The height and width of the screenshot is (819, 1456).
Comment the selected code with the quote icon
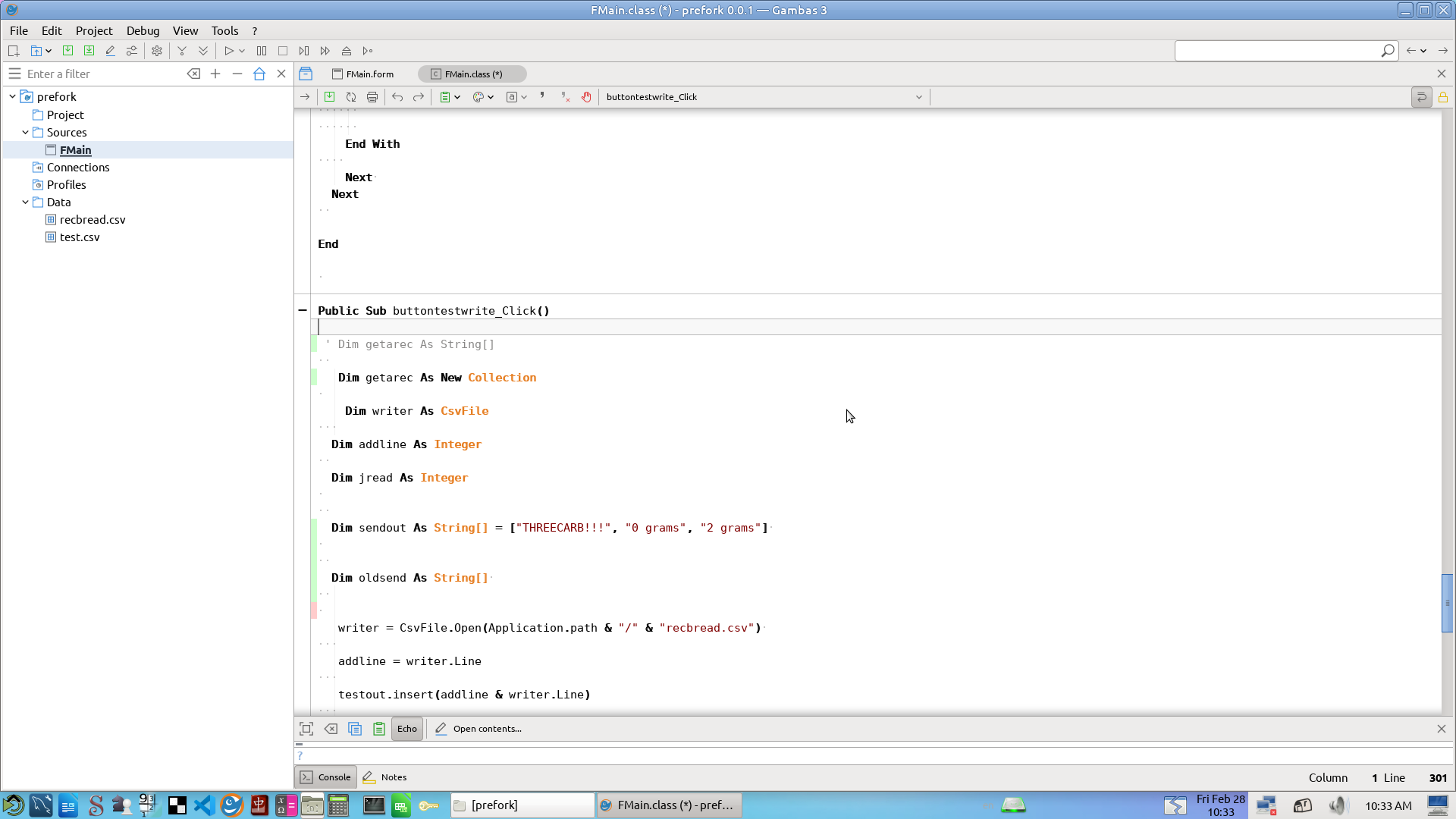542,96
